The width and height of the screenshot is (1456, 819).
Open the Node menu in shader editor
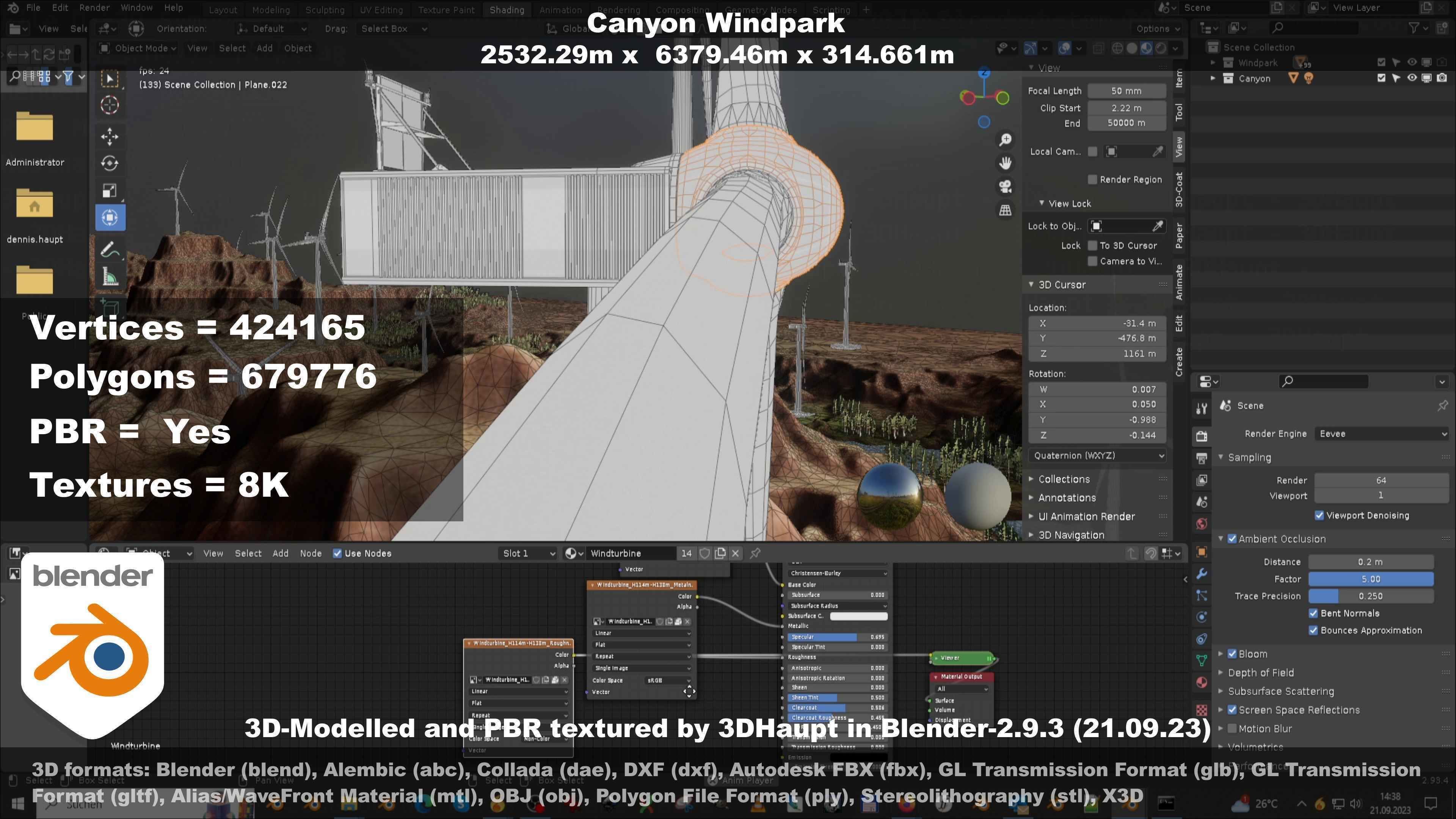point(310,553)
